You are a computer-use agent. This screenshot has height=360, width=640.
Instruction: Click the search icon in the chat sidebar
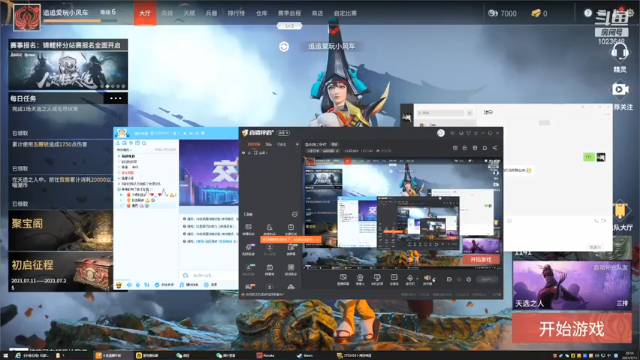144,143
